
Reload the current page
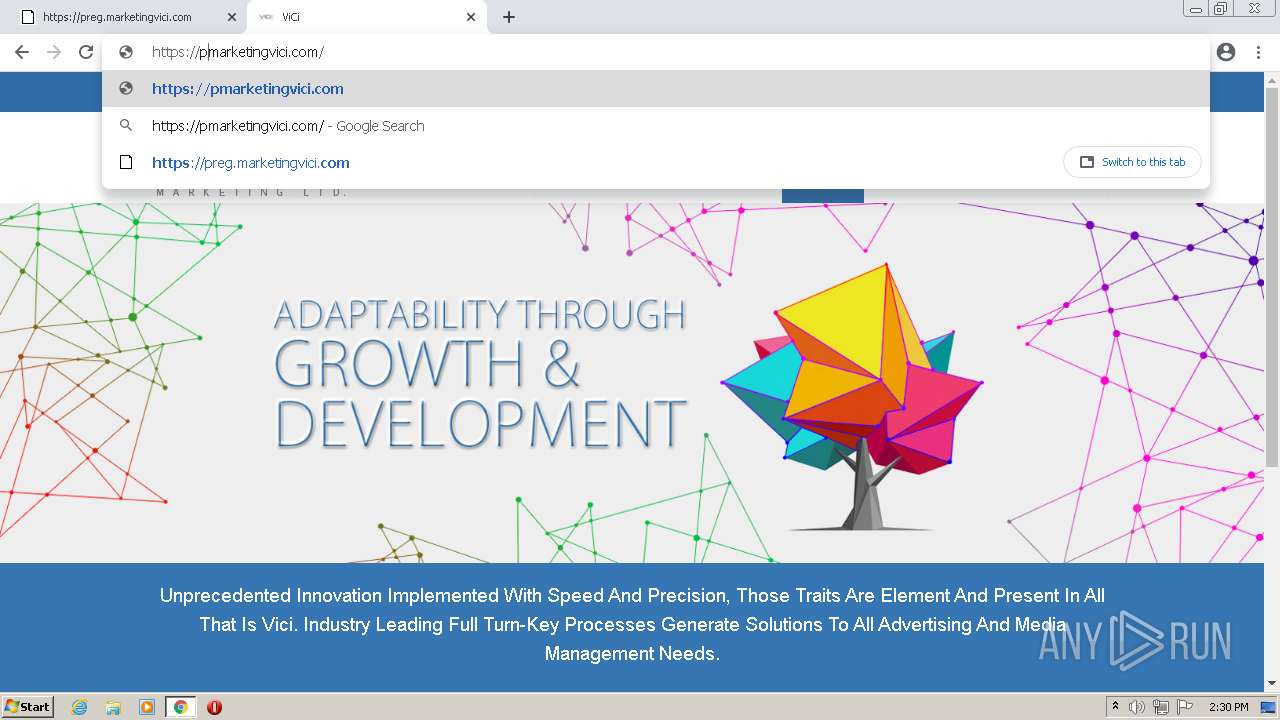point(86,52)
